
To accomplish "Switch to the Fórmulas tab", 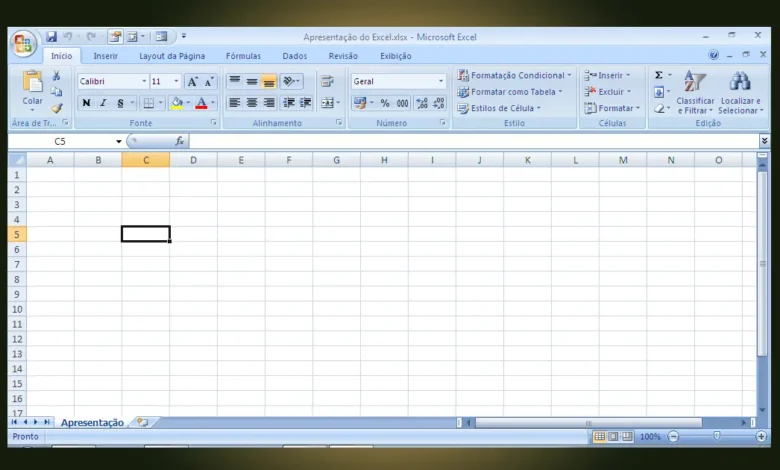I will tap(243, 56).
